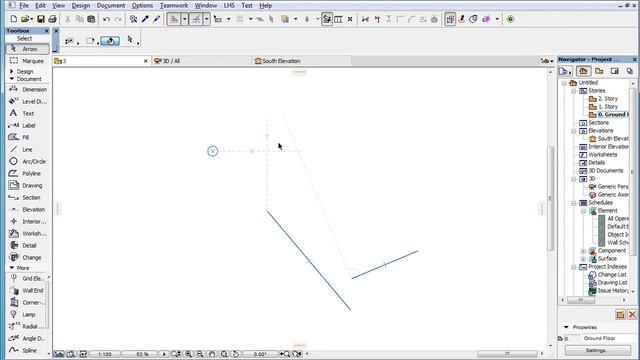Select the Worksheet tool

click(27, 233)
